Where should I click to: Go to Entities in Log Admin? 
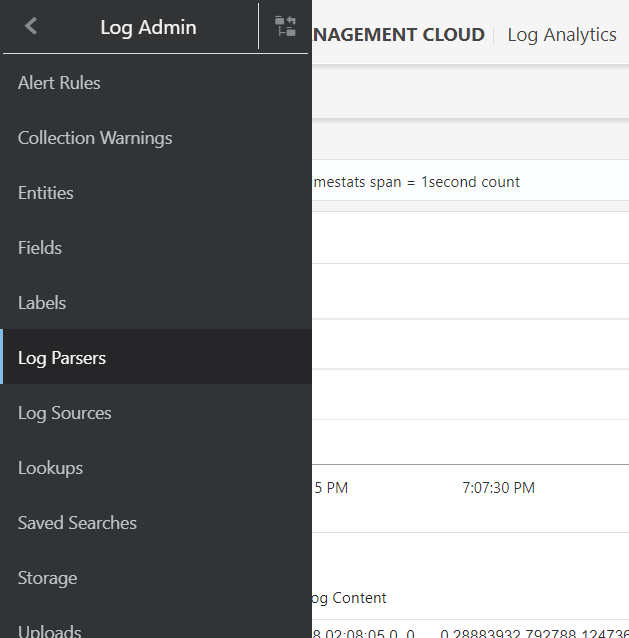pyautogui.click(x=46, y=193)
